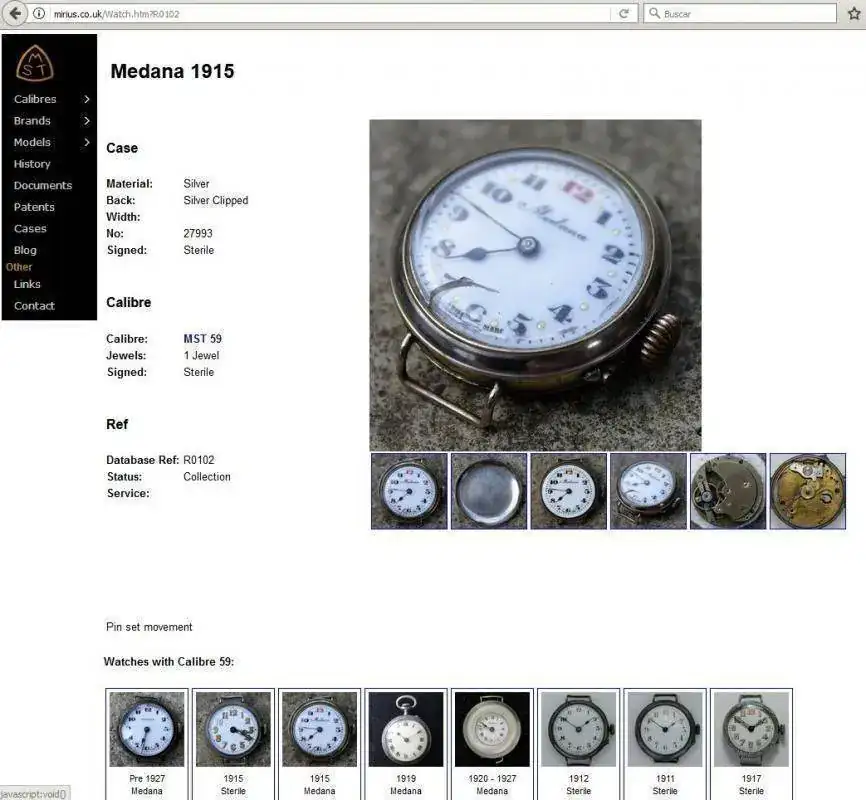Open the 1915 Medana watch card
This screenshot has height=800, width=866.
319,744
